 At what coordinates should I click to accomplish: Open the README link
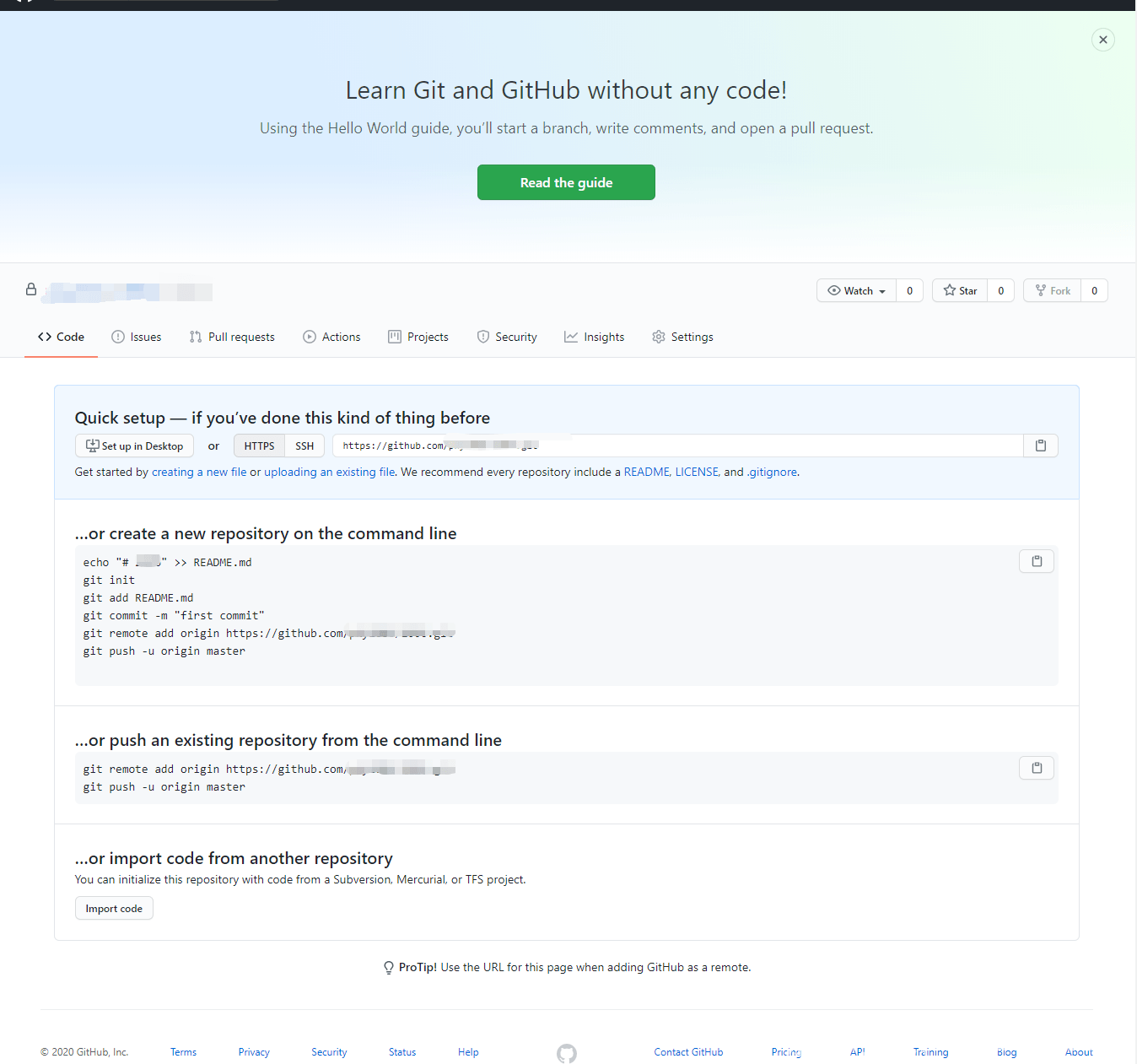pos(646,472)
